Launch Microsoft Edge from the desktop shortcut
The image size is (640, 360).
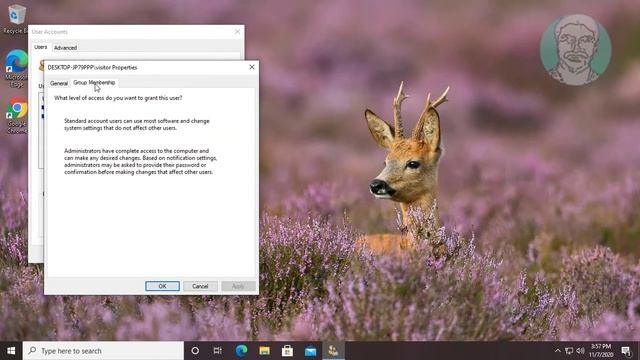pyautogui.click(x=16, y=68)
